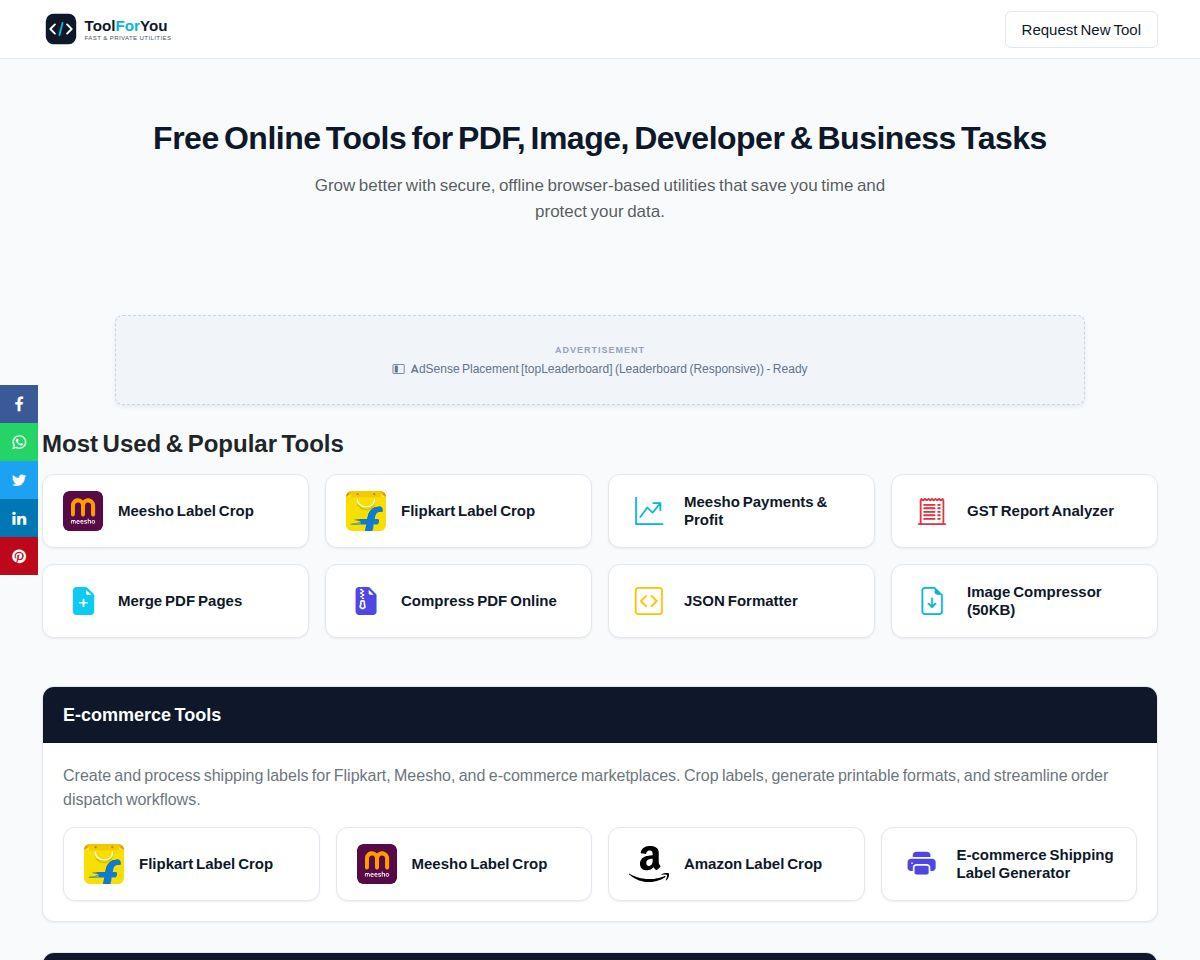1200x960 pixels.
Task: Click the ToolForYou site name
Action: (x=126, y=26)
